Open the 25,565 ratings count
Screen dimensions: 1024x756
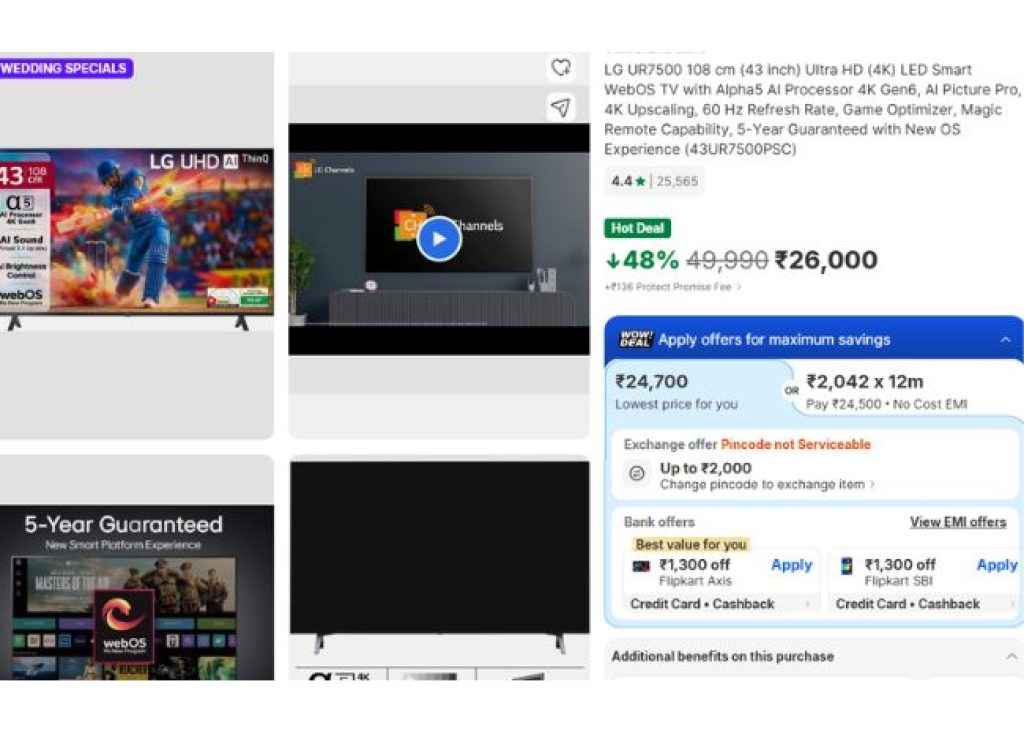tap(678, 182)
